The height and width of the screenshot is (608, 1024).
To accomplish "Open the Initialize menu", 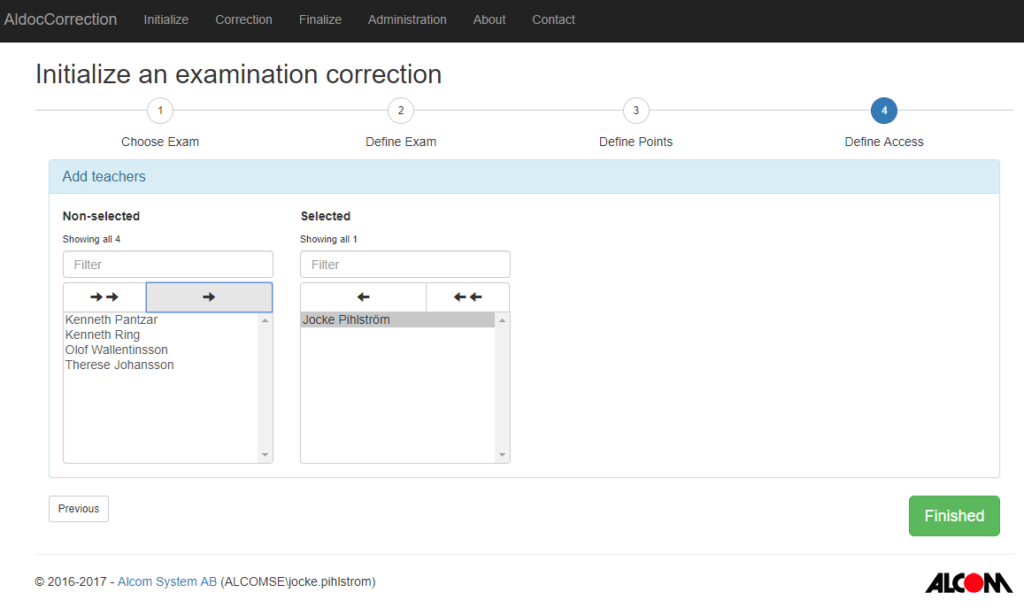I will coord(166,20).
